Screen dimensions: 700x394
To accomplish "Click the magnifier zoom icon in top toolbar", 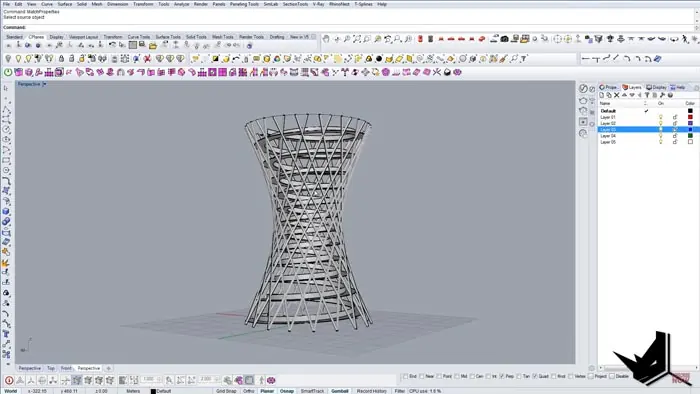I will pyautogui.click(x=347, y=39).
